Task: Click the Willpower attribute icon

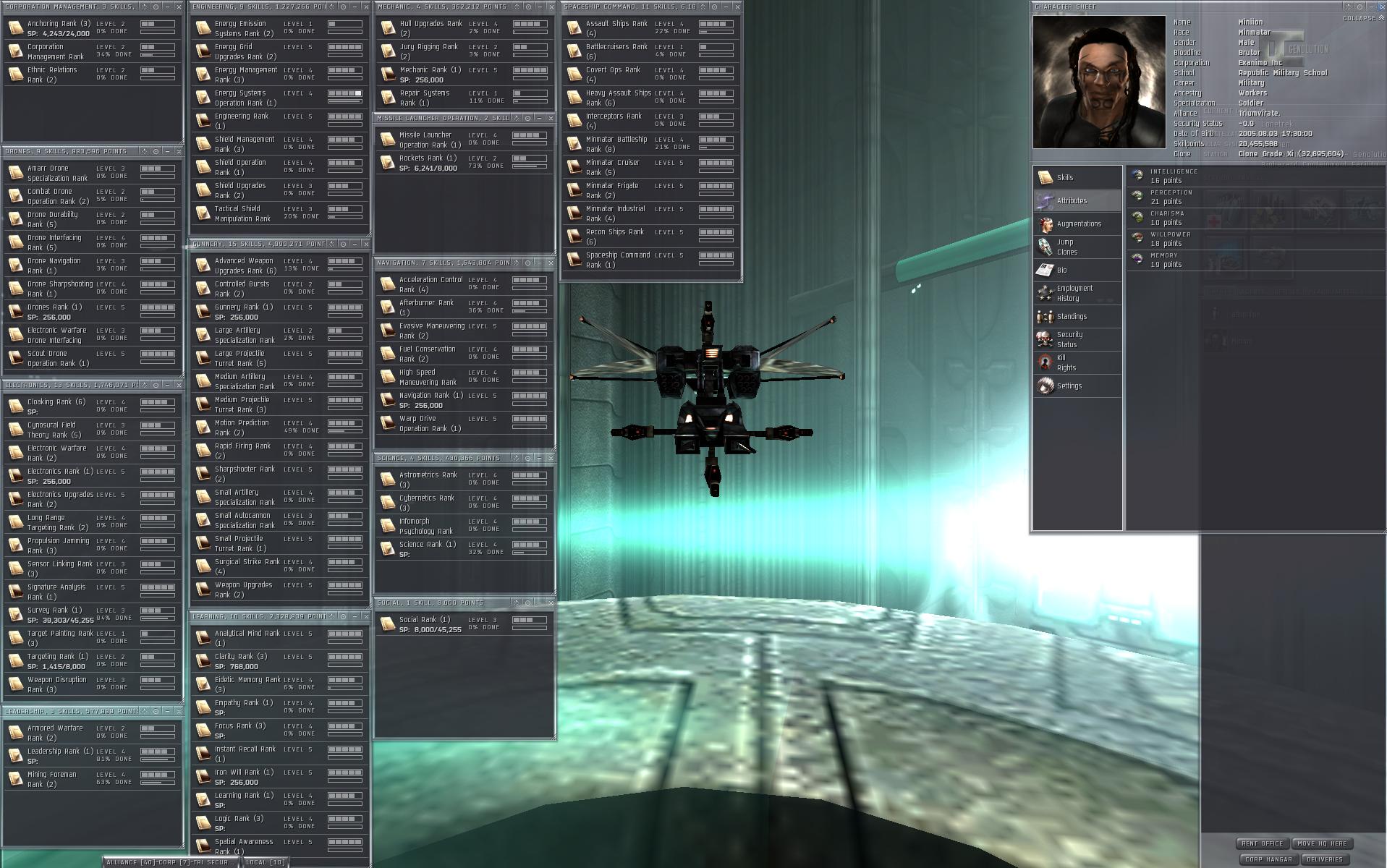Action: (x=1138, y=239)
